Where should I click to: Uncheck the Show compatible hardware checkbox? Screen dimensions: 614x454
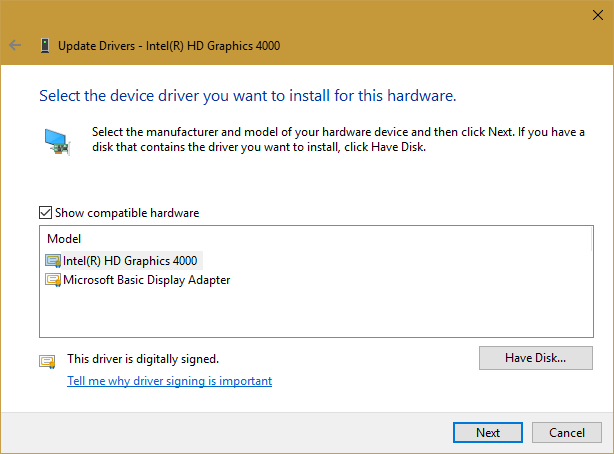[x=45, y=213]
